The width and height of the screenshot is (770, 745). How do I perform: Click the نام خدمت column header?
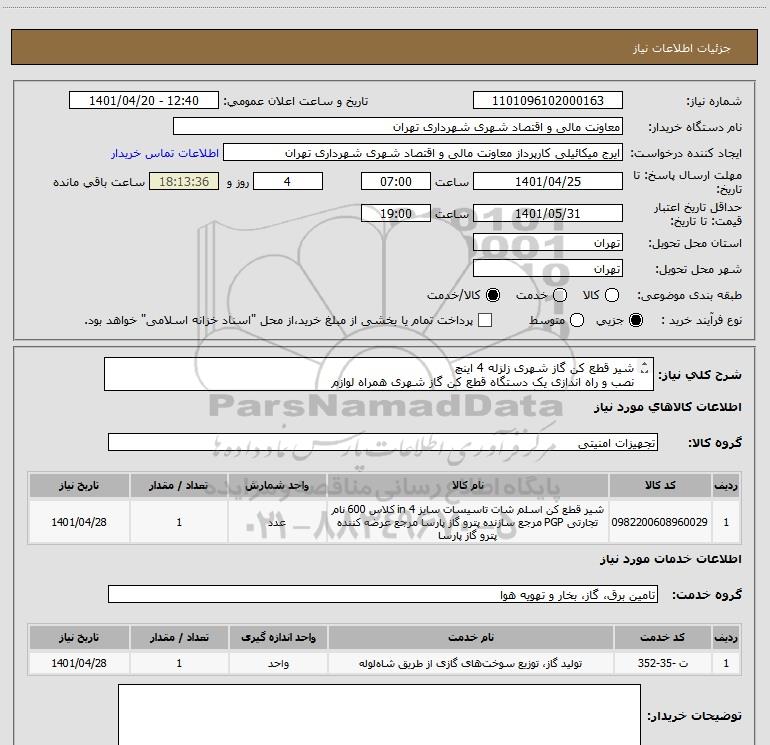tap(470, 637)
